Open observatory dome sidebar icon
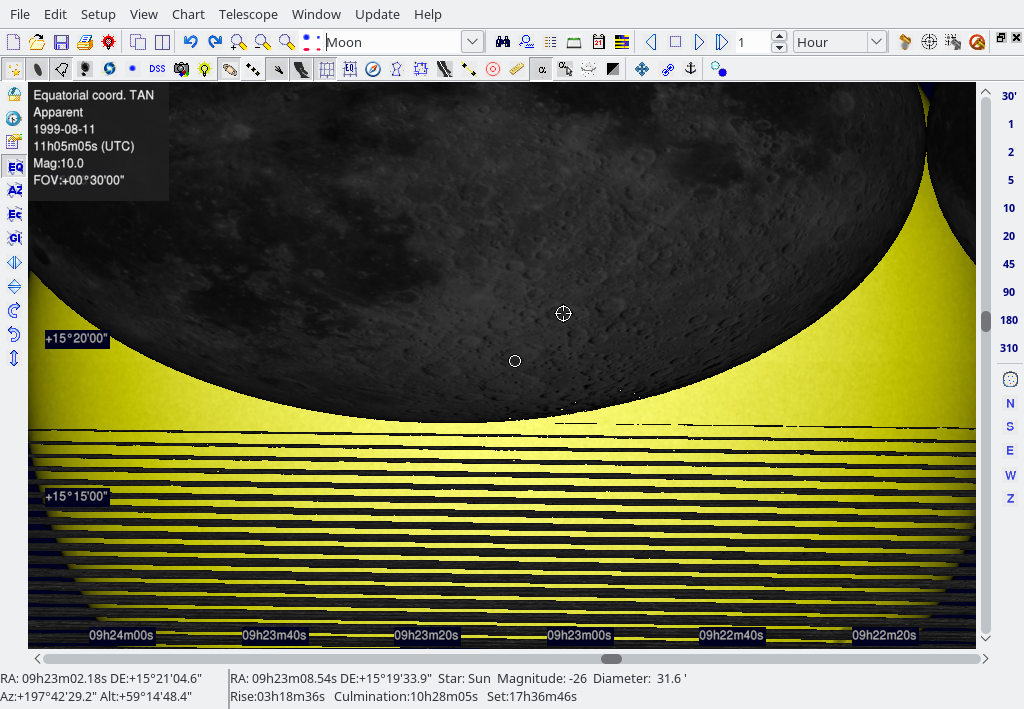 (14, 95)
